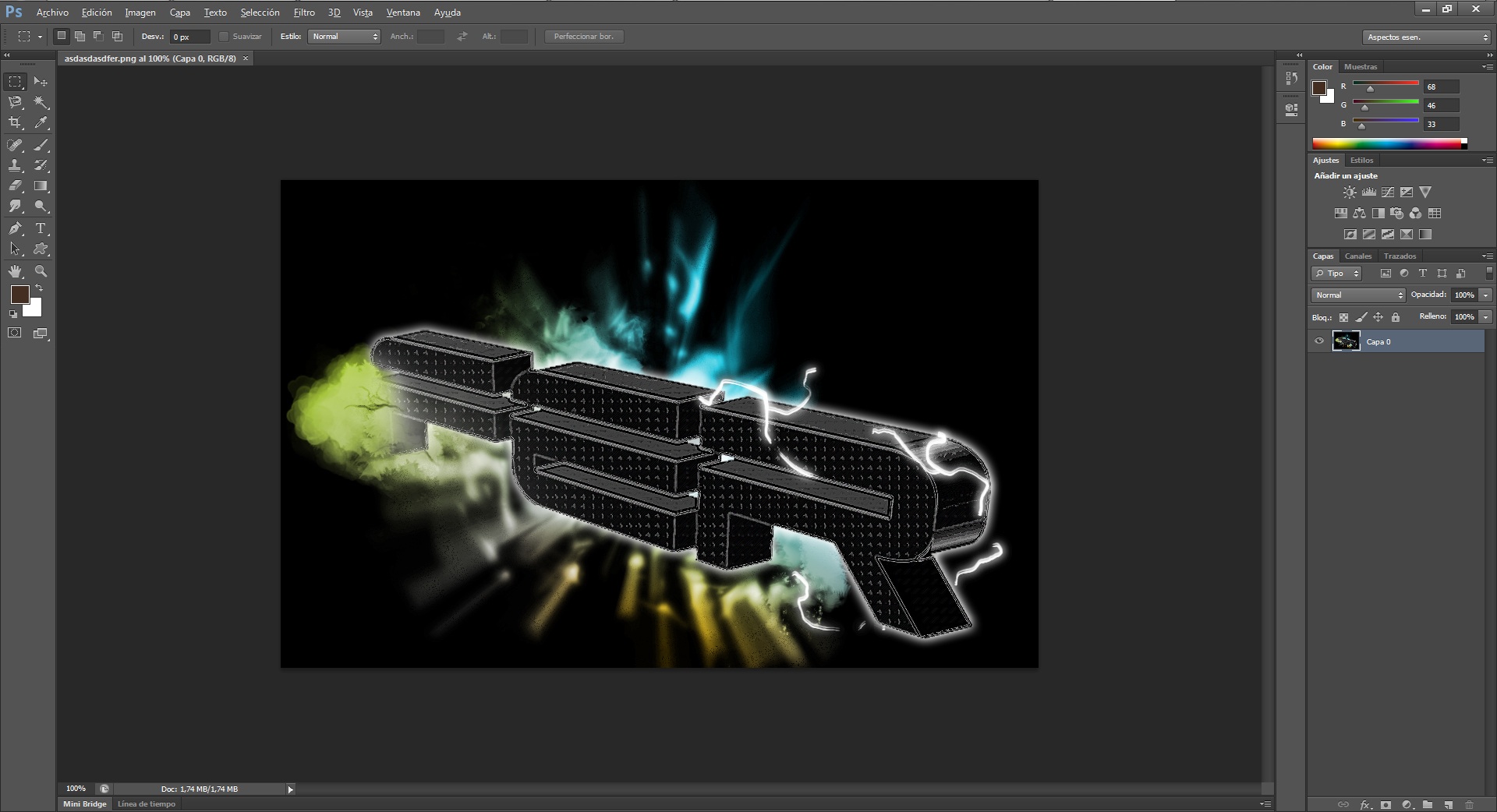Select the Horizontal Type tool
Screen dimensions: 1497x812
coord(41,228)
